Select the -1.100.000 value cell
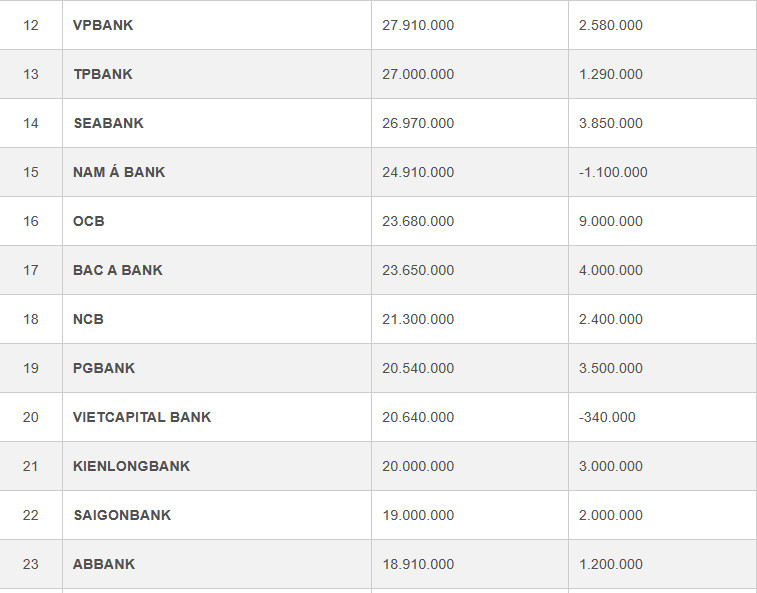Screen dimensions: 757x593 coord(613,172)
